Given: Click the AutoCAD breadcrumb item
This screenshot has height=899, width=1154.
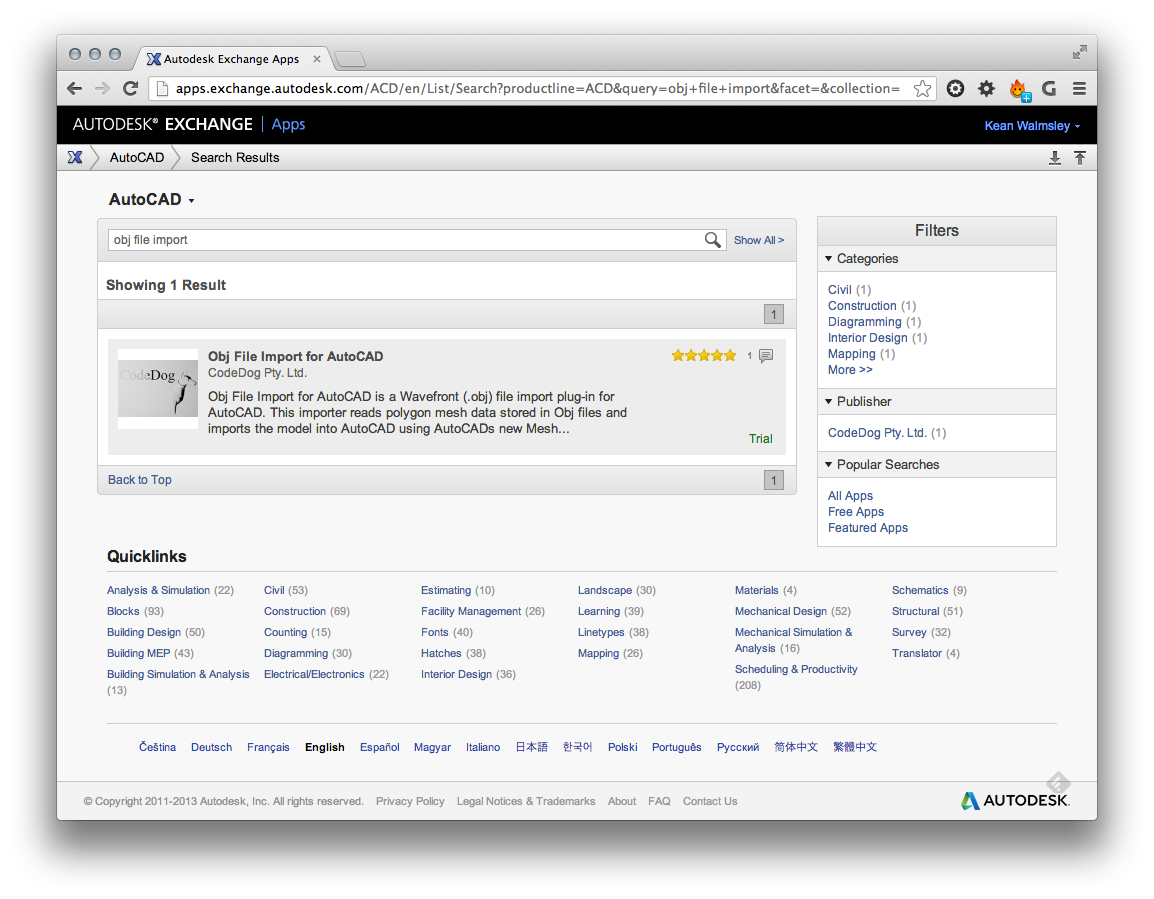Looking at the screenshot, I should [137, 158].
